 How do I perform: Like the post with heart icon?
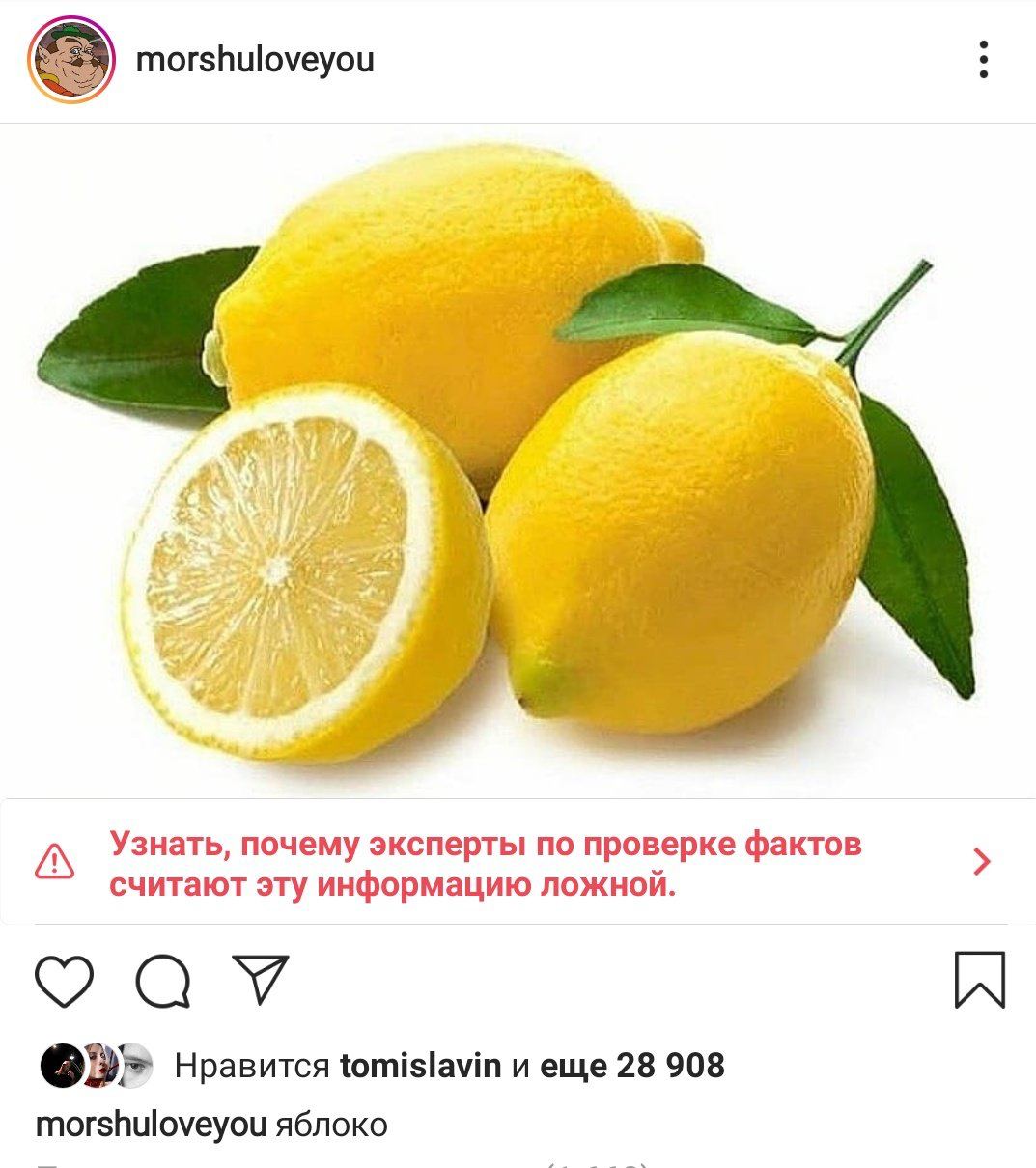(65, 982)
